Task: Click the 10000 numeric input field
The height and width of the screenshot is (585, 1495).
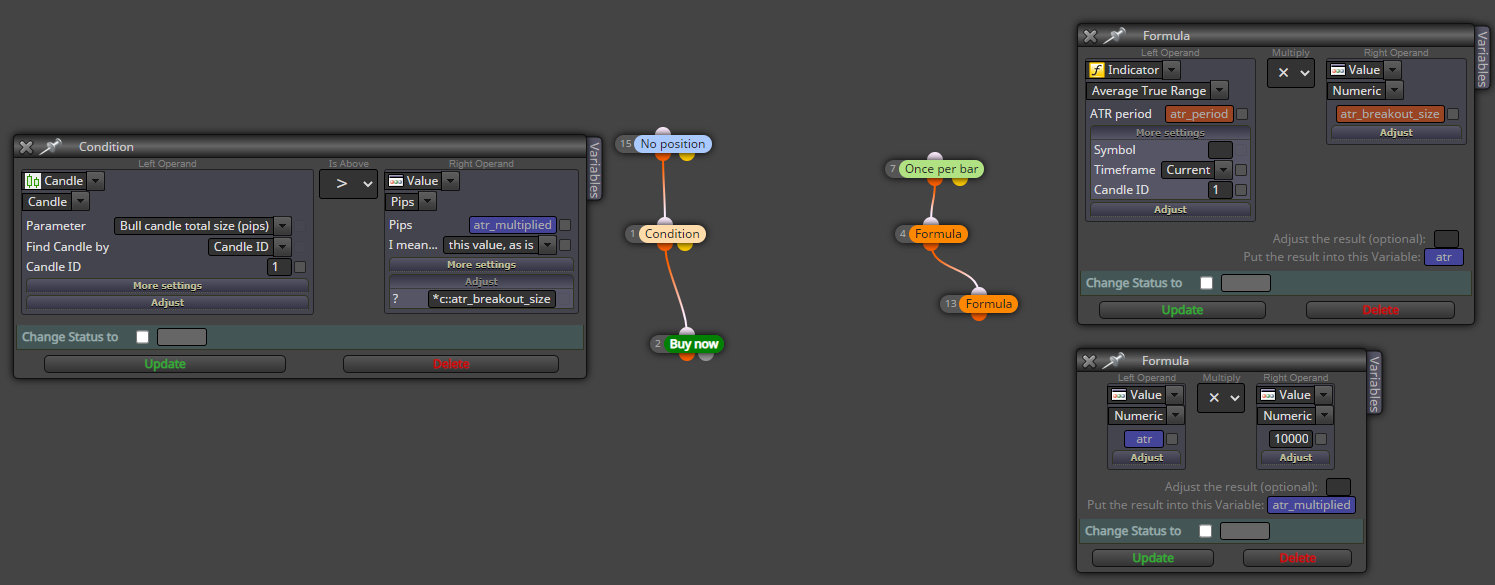Action: pyautogui.click(x=1290, y=439)
